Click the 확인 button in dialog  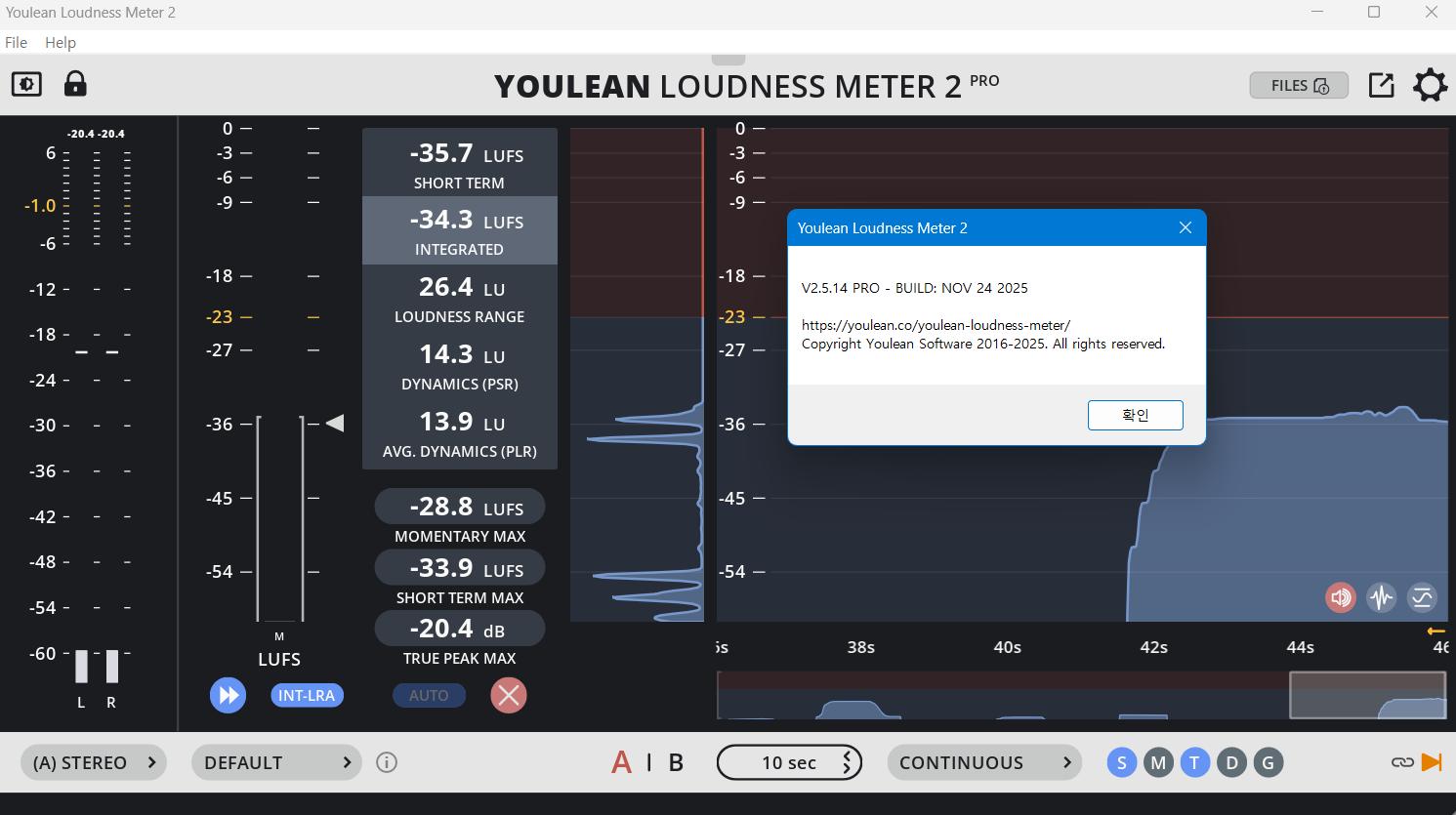(x=1135, y=415)
